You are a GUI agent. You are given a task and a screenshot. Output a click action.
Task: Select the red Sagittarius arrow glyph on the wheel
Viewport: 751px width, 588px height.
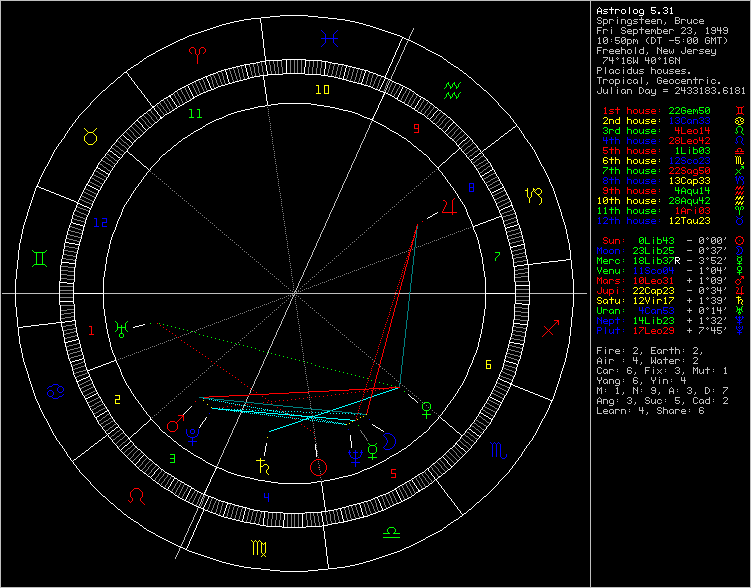tap(550, 328)
